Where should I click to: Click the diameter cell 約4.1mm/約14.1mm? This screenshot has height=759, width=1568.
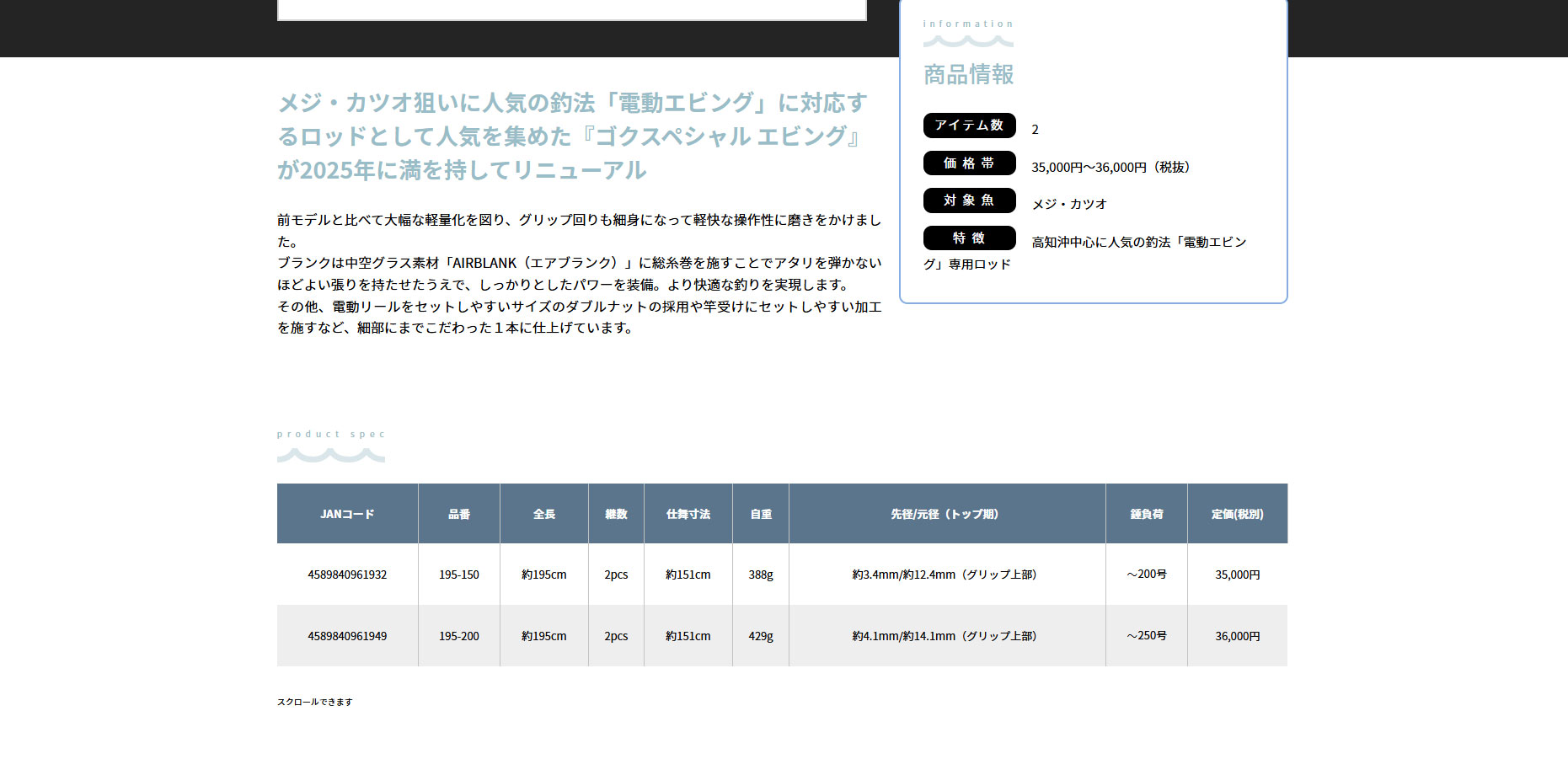pos(947,636)
